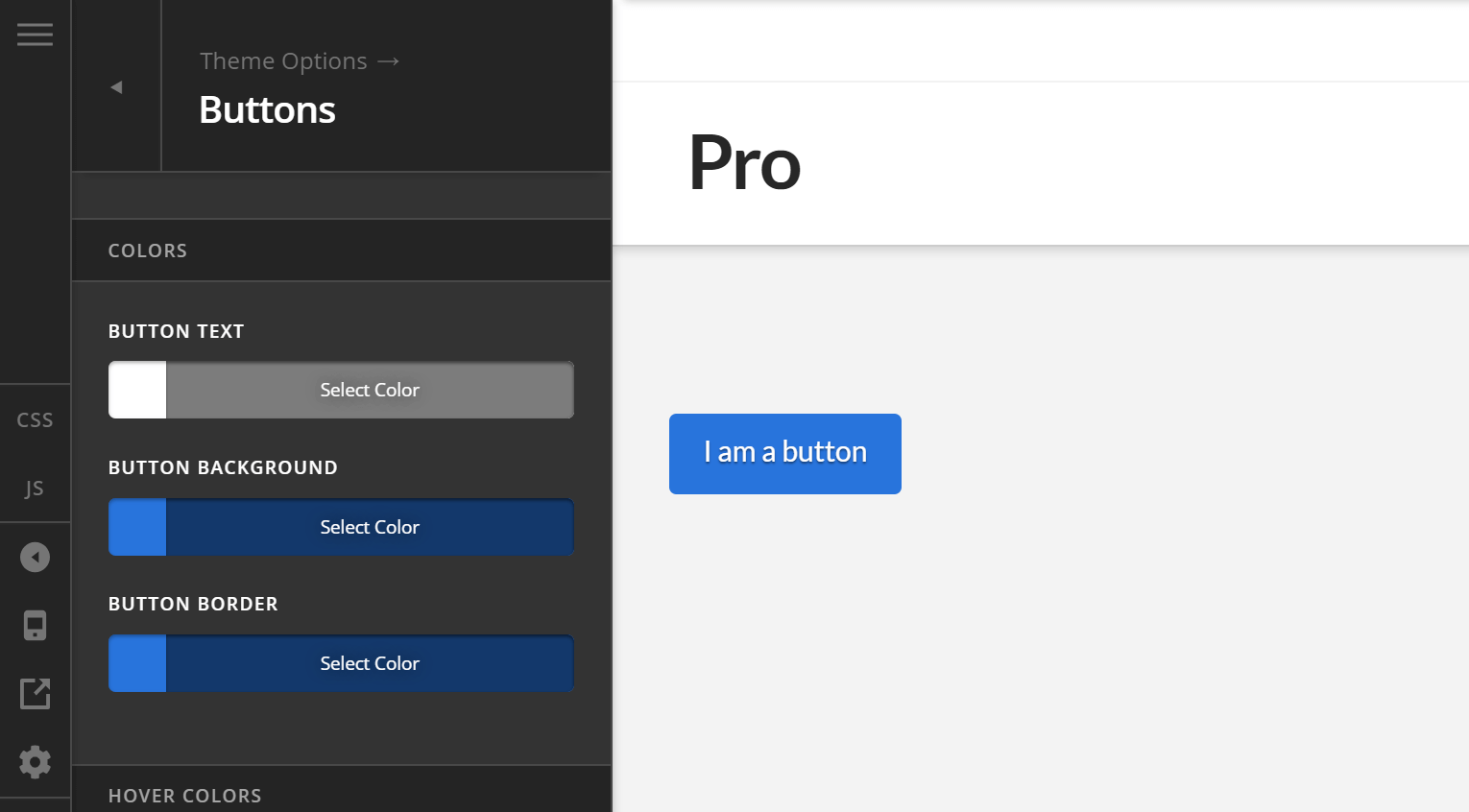Screen dimensions: 1469x812
Task: Click the 'I am a button' preview button
Action: 784,453
